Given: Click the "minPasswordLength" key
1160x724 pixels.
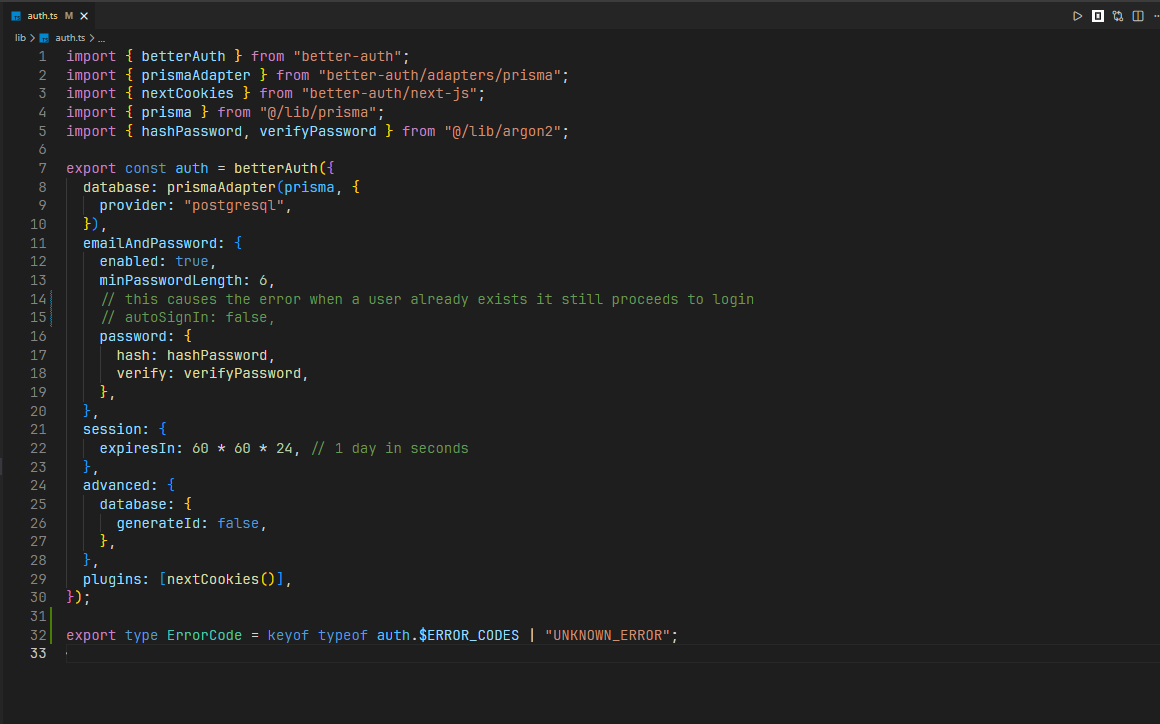Looking at the screenshot, I should coord(171,280).
